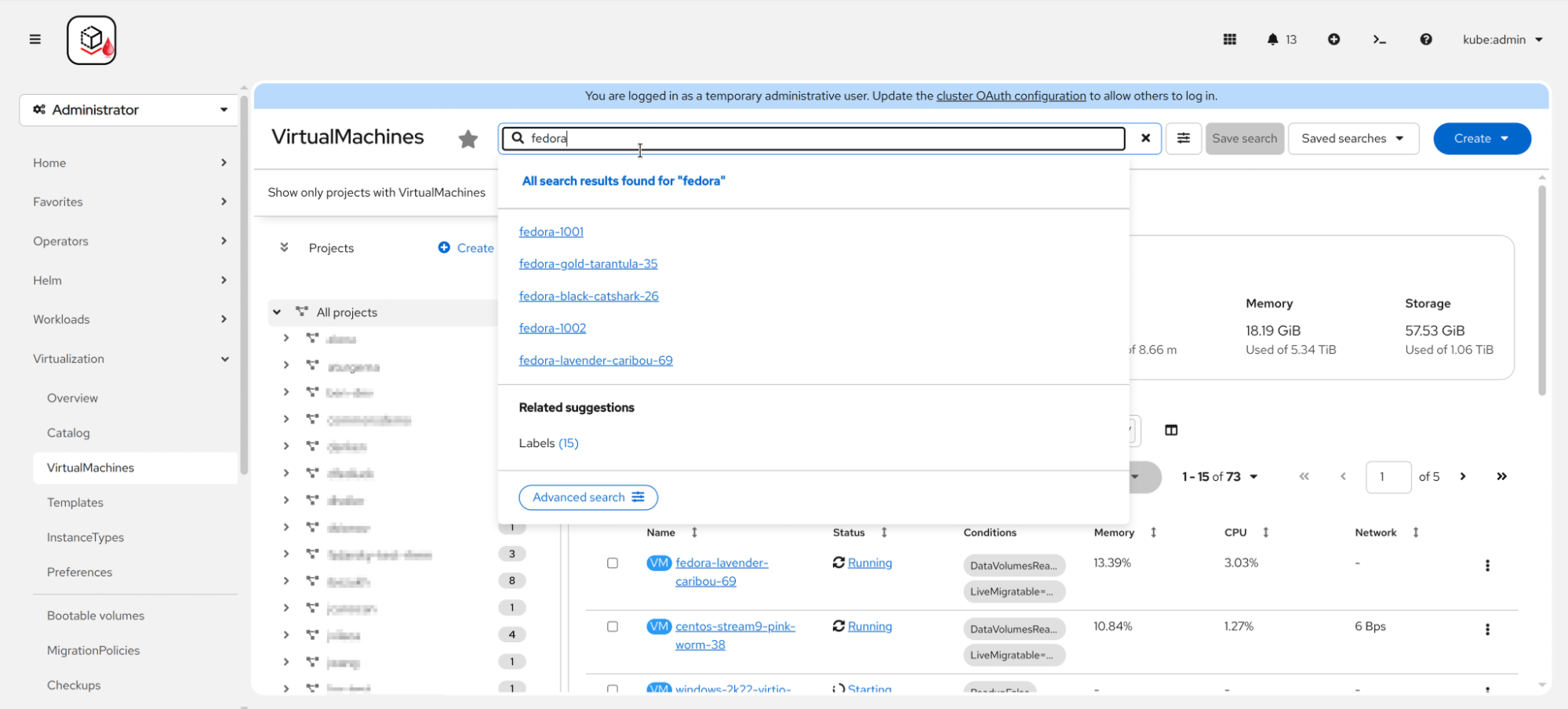
Task: Click the plus import icon in header
Action: (x=1333, y=39)
